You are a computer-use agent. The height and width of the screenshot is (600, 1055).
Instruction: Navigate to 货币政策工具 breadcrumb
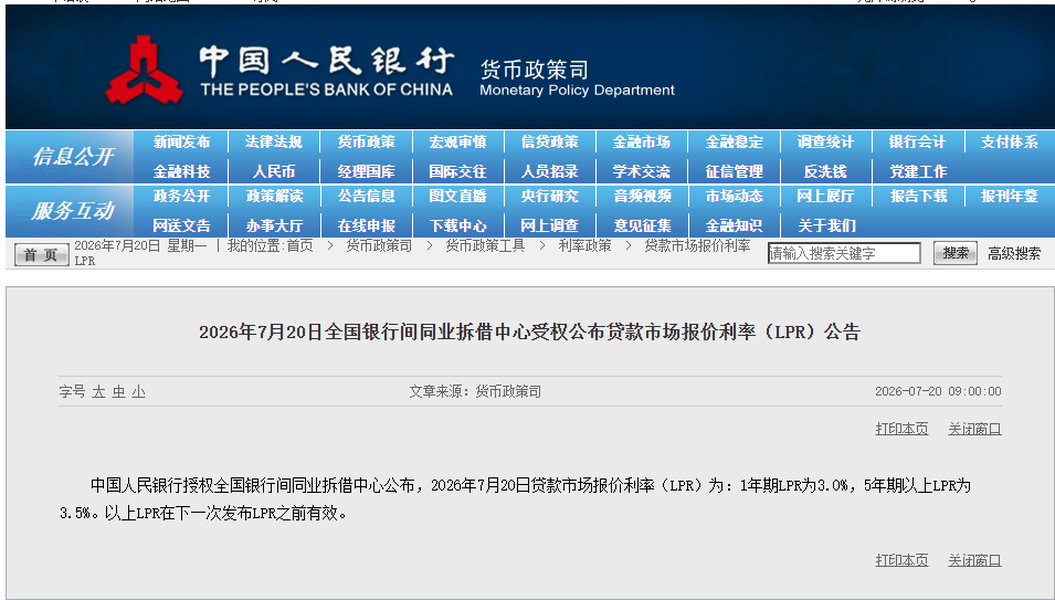[x=485, y=246]
